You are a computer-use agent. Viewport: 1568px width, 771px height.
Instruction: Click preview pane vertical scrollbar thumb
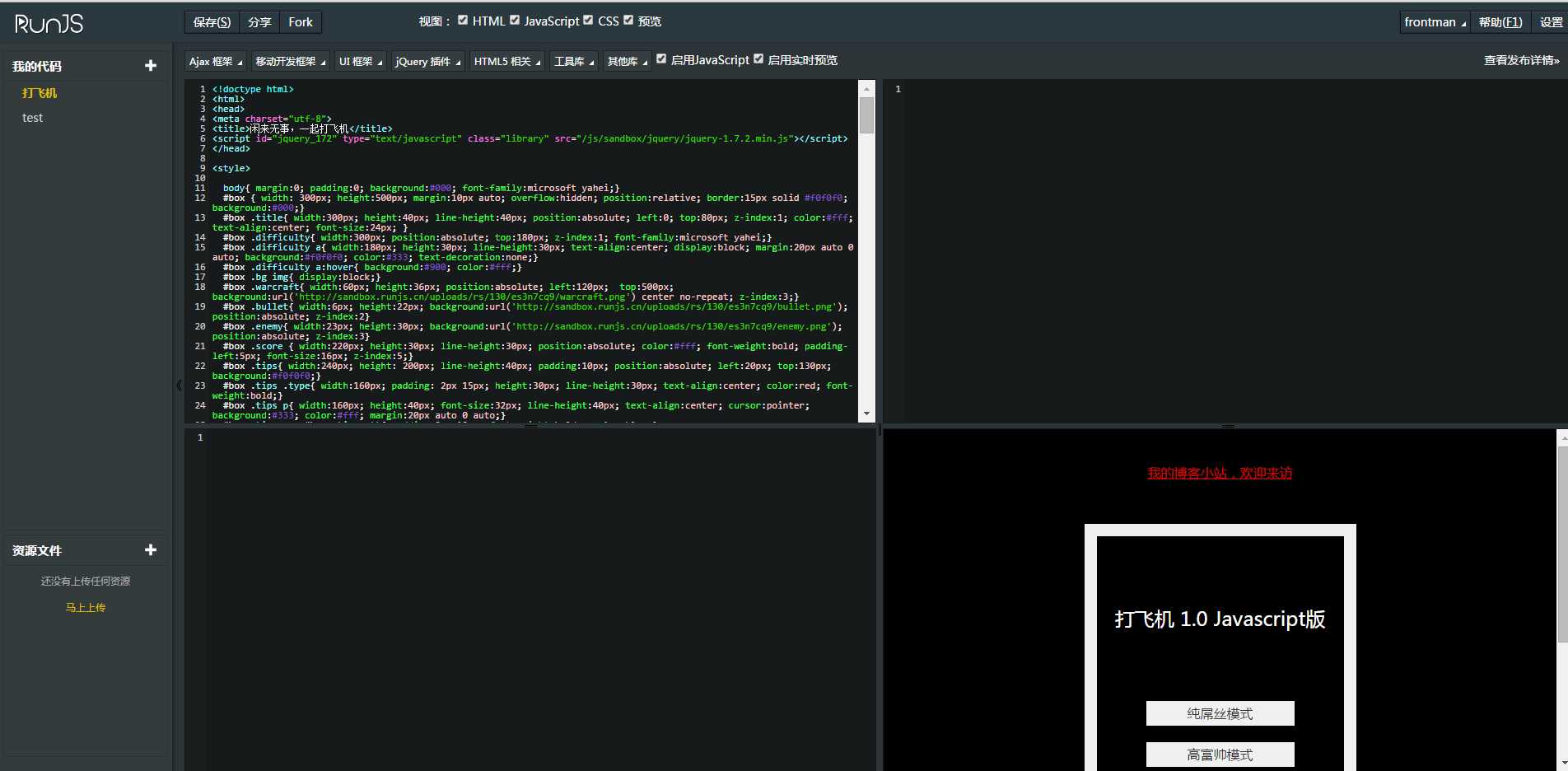coord(1562,544)
